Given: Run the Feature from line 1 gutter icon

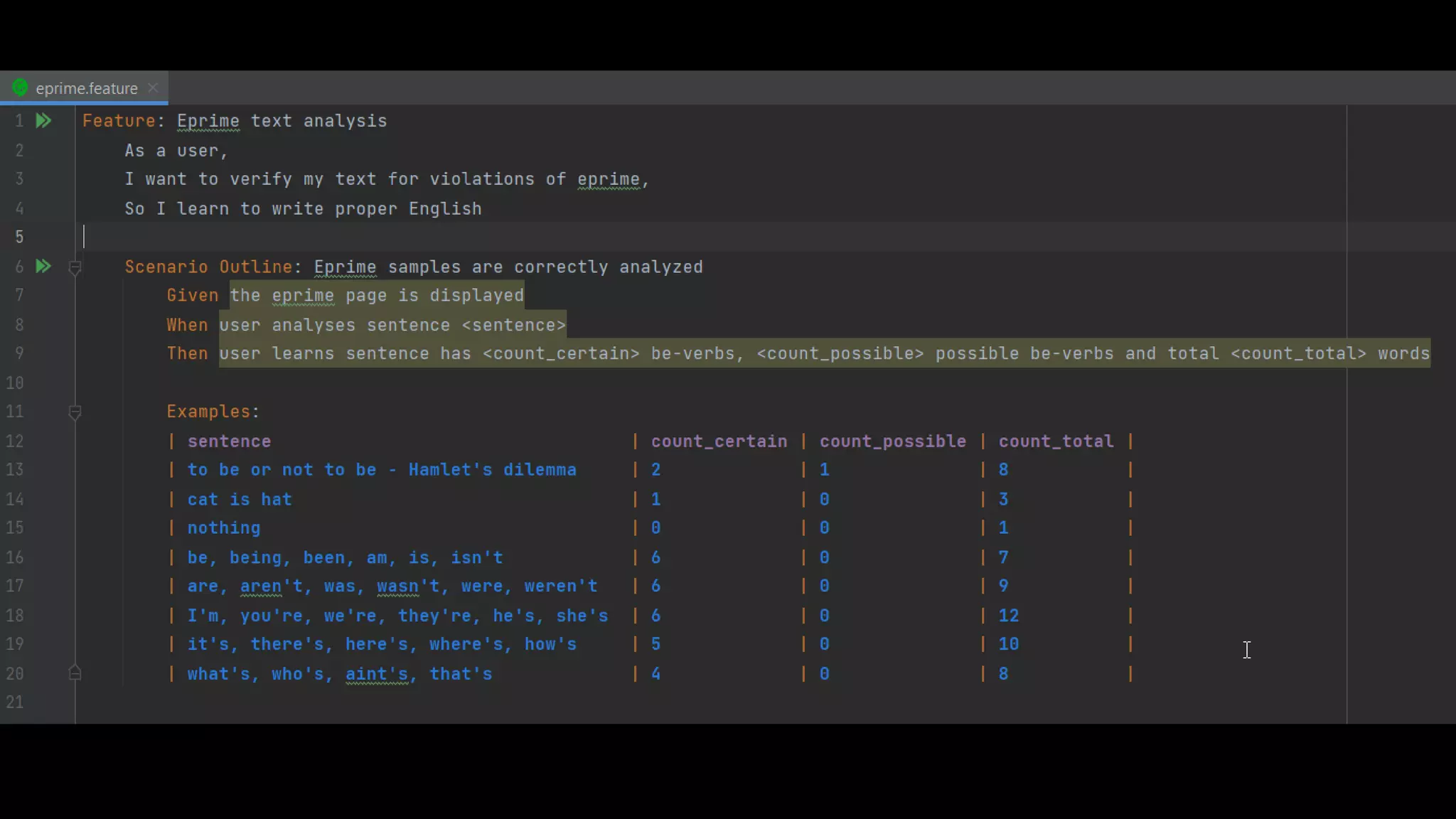Looking at the screenshot, I should coord(43,121).
